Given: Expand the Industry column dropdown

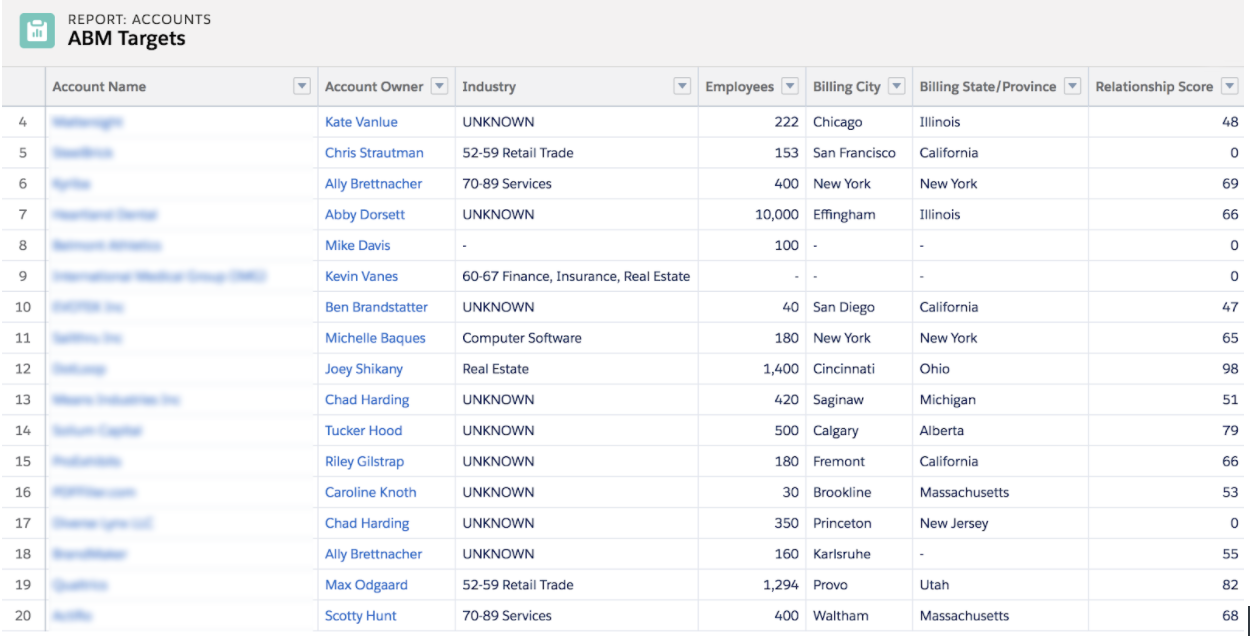Looking at the screenshot, I should click(682, 87).
